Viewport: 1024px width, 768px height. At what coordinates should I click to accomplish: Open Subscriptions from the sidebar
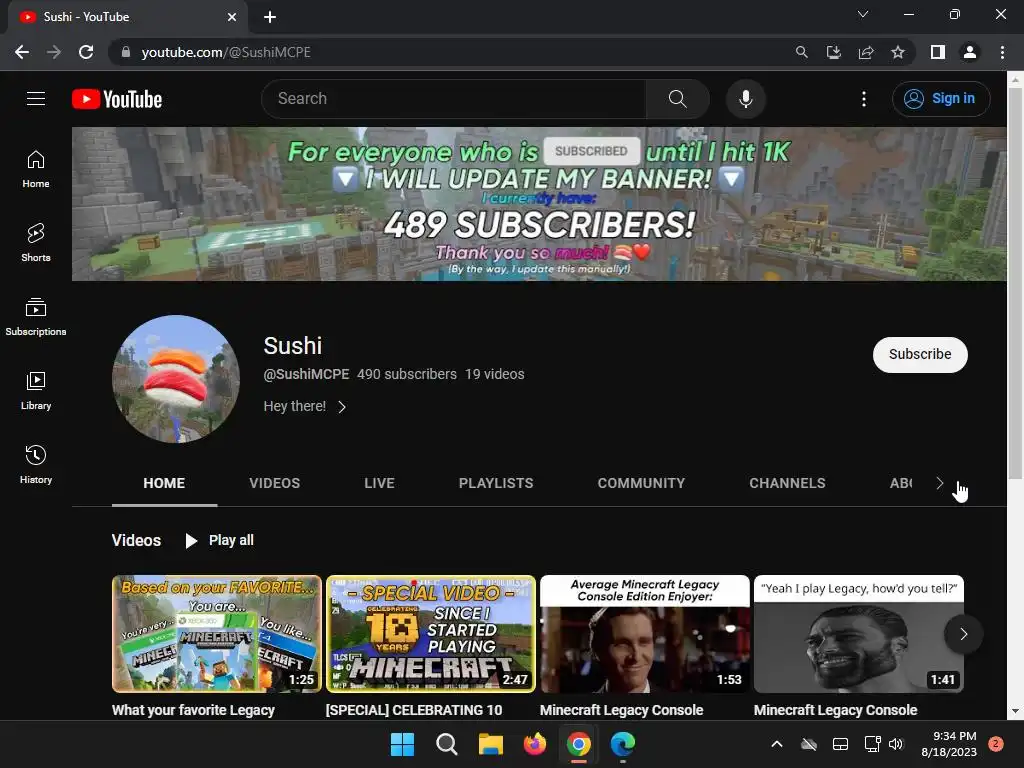pos(36,317)
